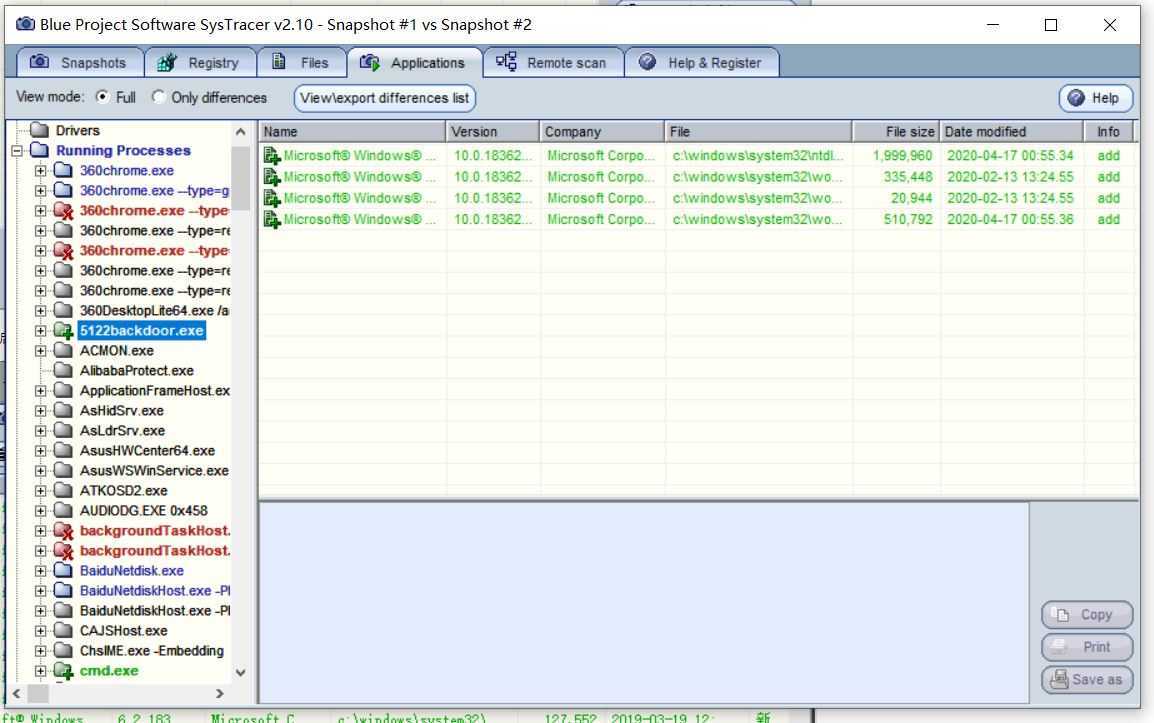Switch to the Files tab
The height and width of the screenshot is (723, 1154).
(301, 63)
